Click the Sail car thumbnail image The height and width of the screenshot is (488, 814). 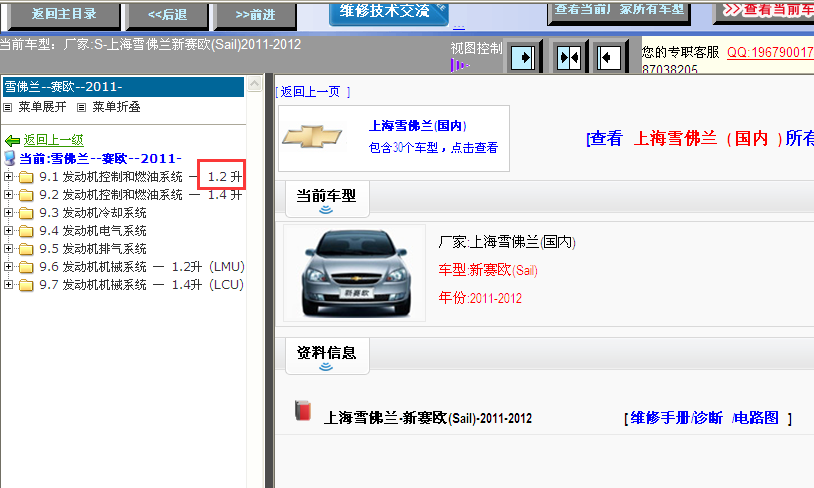pos(355,273)
